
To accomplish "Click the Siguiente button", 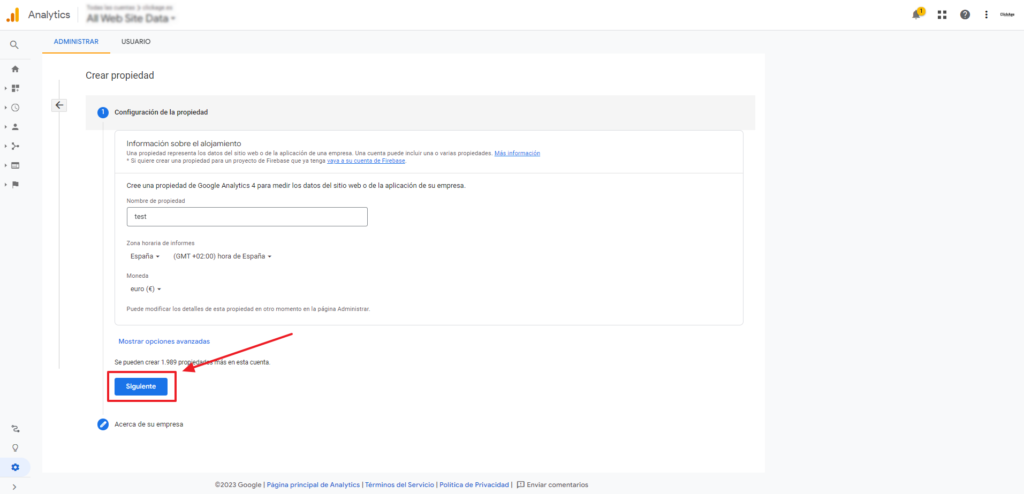I will point(141,387).
